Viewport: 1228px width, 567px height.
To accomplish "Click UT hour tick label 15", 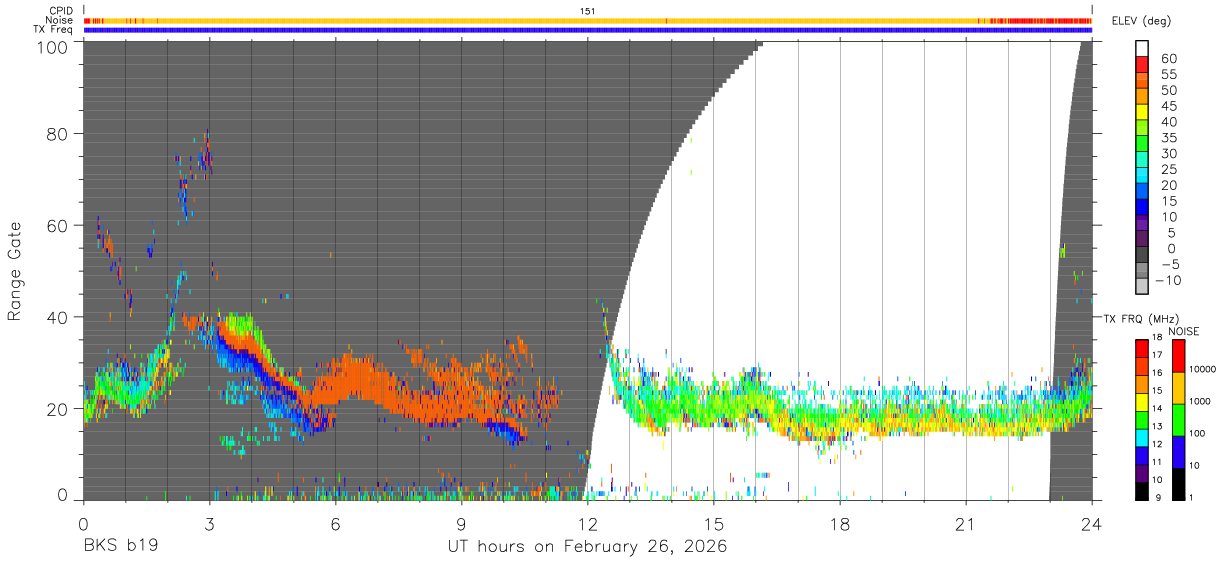I will click(x=714, y=524).
